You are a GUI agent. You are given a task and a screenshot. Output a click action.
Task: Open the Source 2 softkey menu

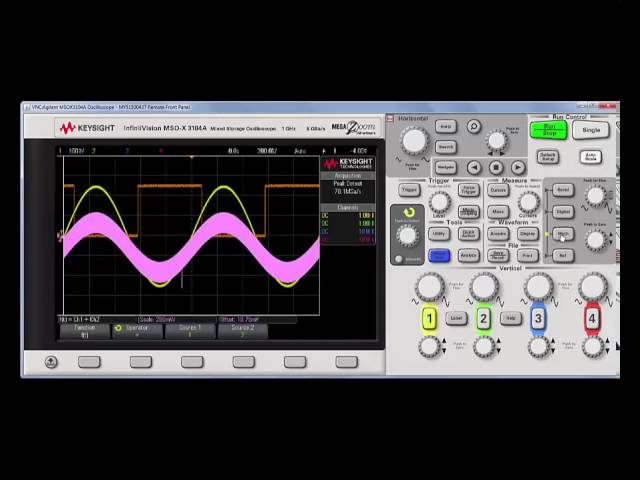pyautogui.click(x=243, y=331)
